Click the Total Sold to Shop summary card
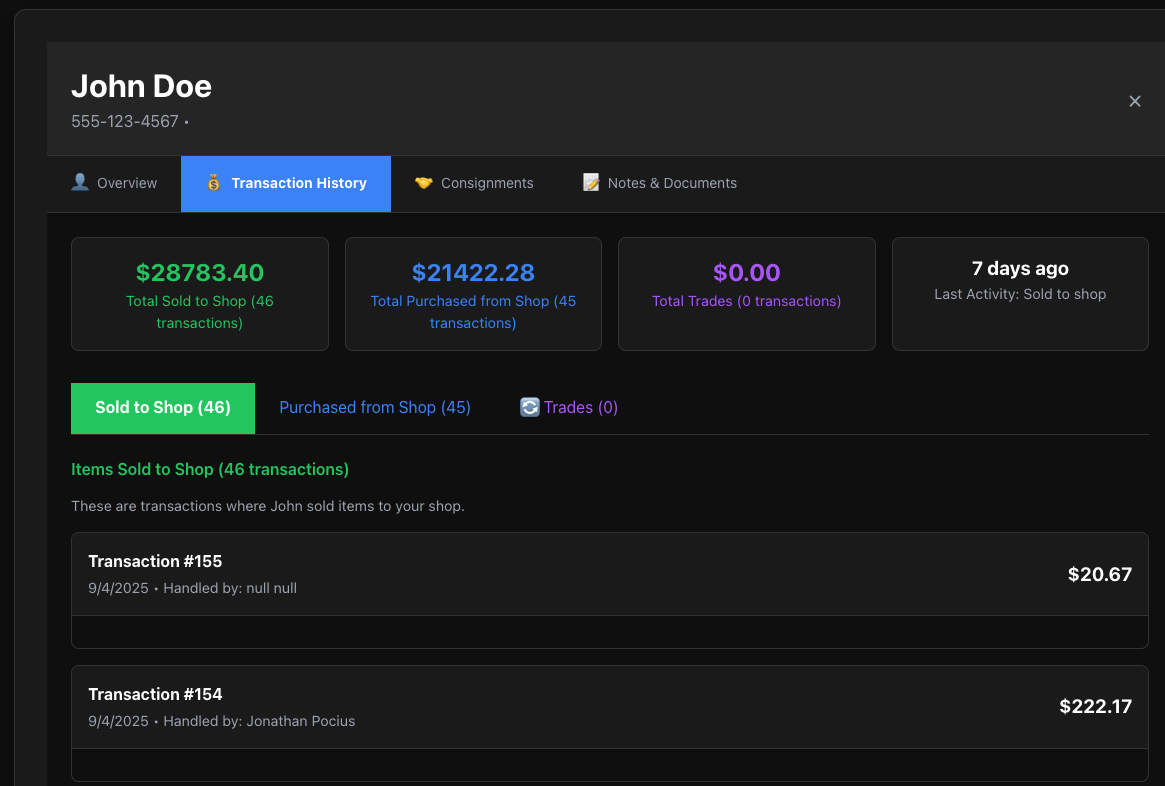Viewport: 1165px width, 786px height. (199, 293)
